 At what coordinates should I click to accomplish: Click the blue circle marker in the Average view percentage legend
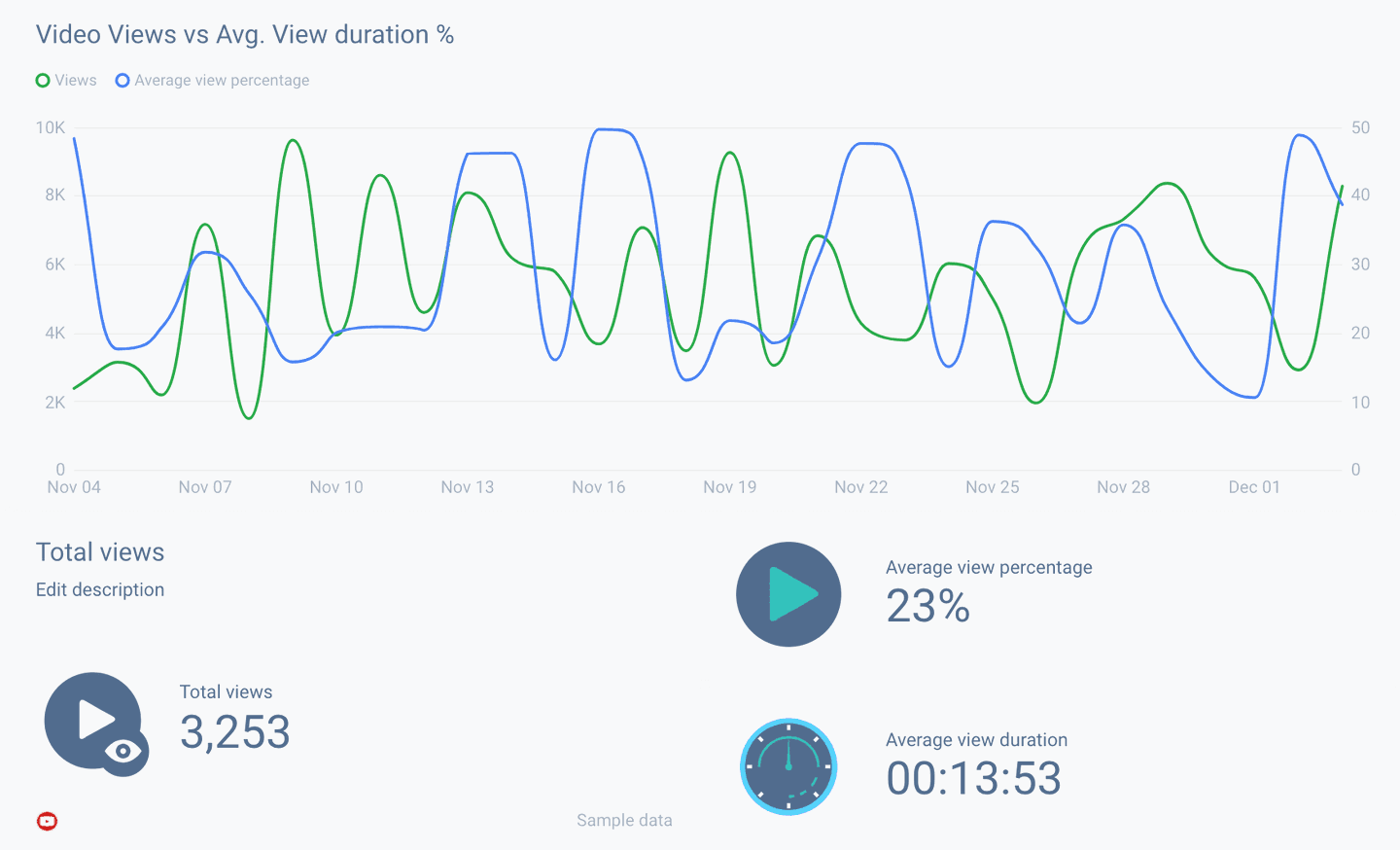[122, 80]
